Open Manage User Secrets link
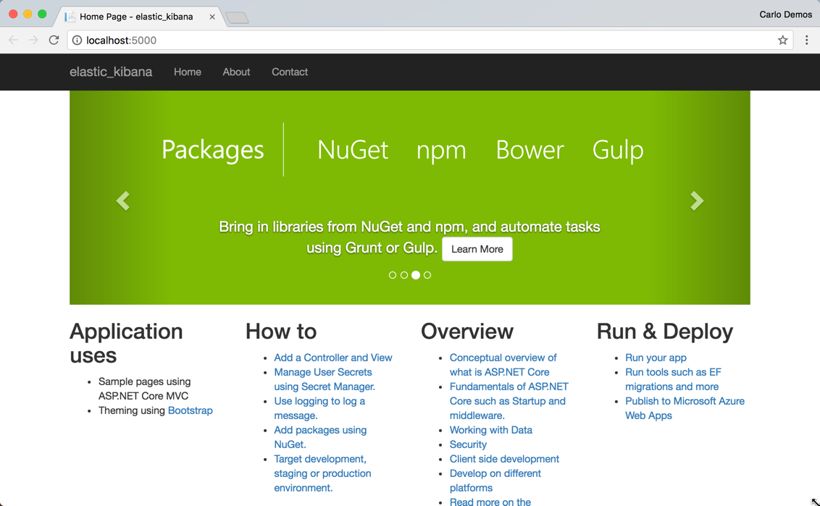 (325, 380)
